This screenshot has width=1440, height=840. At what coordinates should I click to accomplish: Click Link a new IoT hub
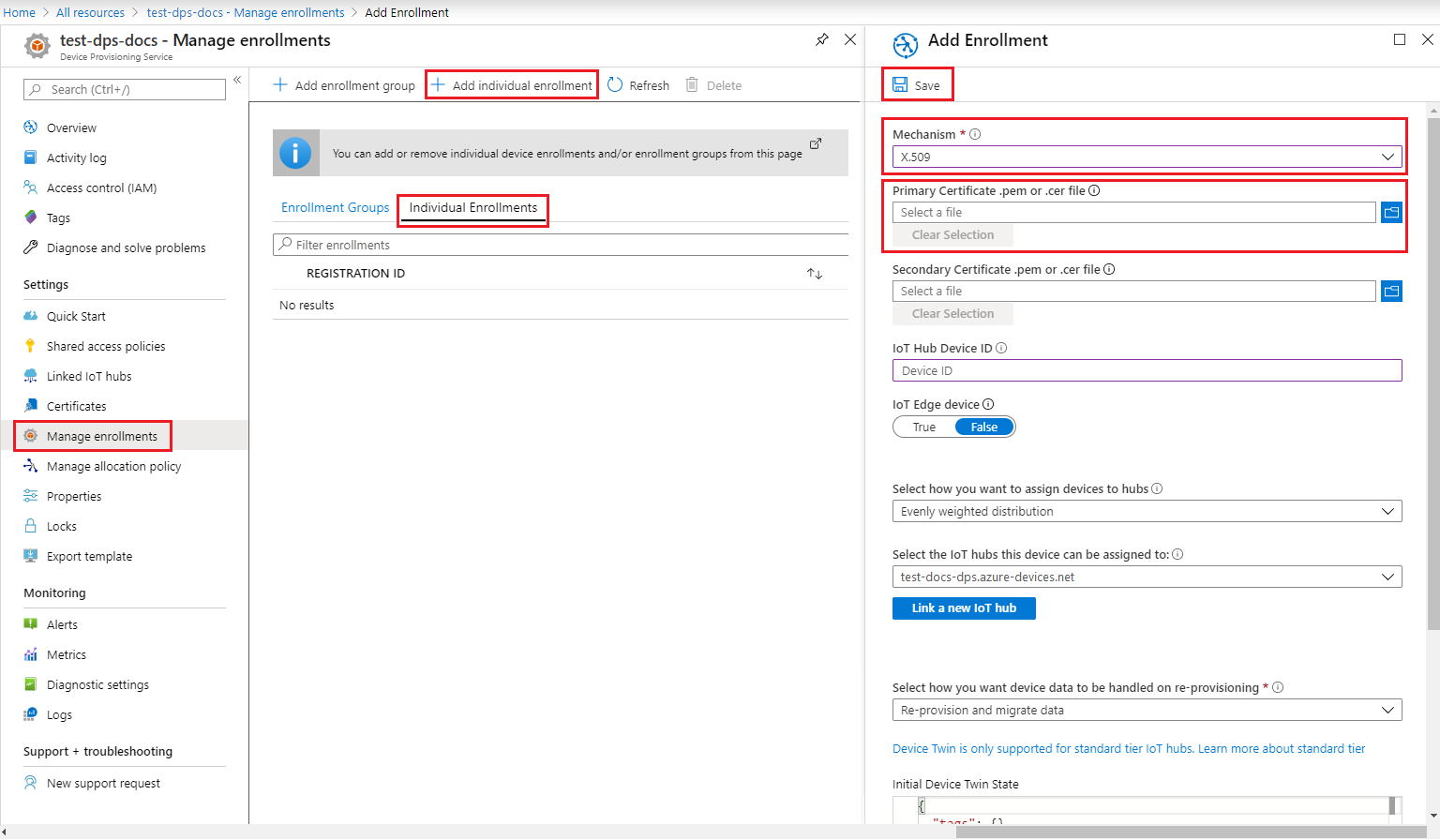(x=964, y=608)
